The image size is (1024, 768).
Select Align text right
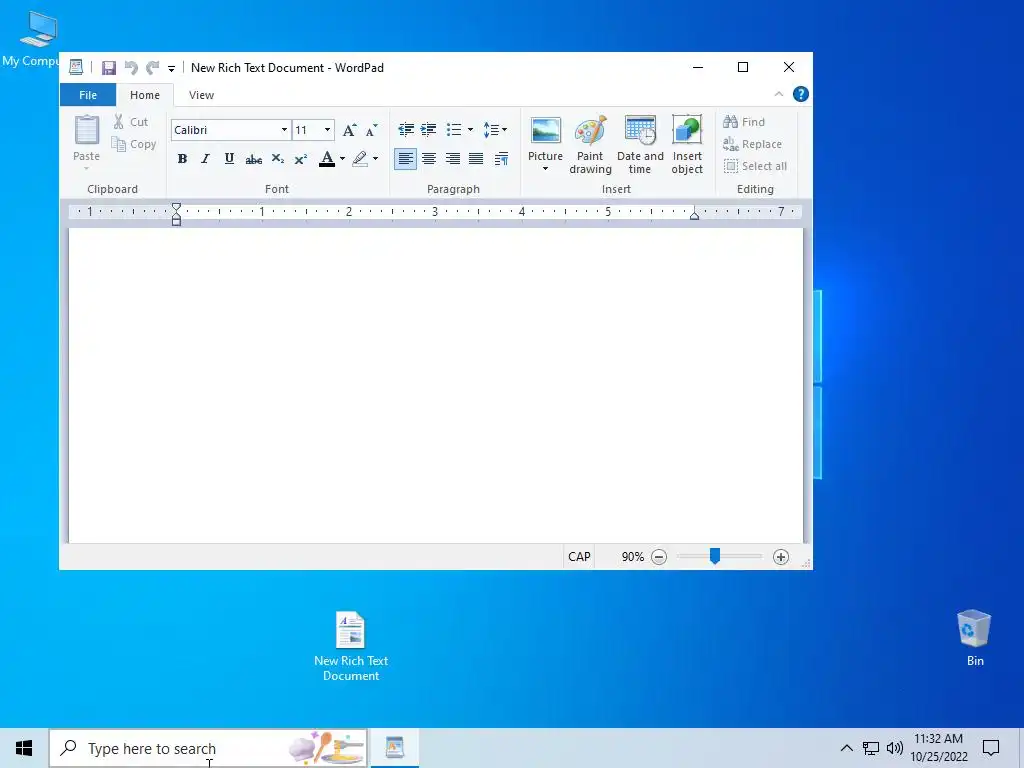pyautogui.click(x=453, y=159)
